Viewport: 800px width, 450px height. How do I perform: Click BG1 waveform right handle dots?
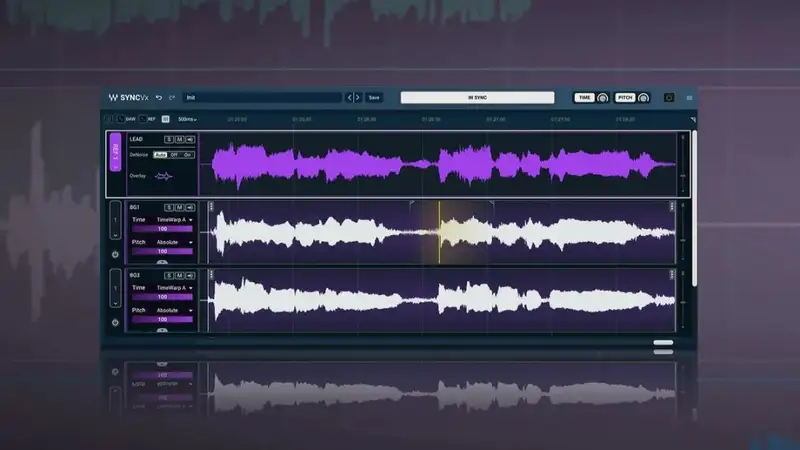coord(671,207)
